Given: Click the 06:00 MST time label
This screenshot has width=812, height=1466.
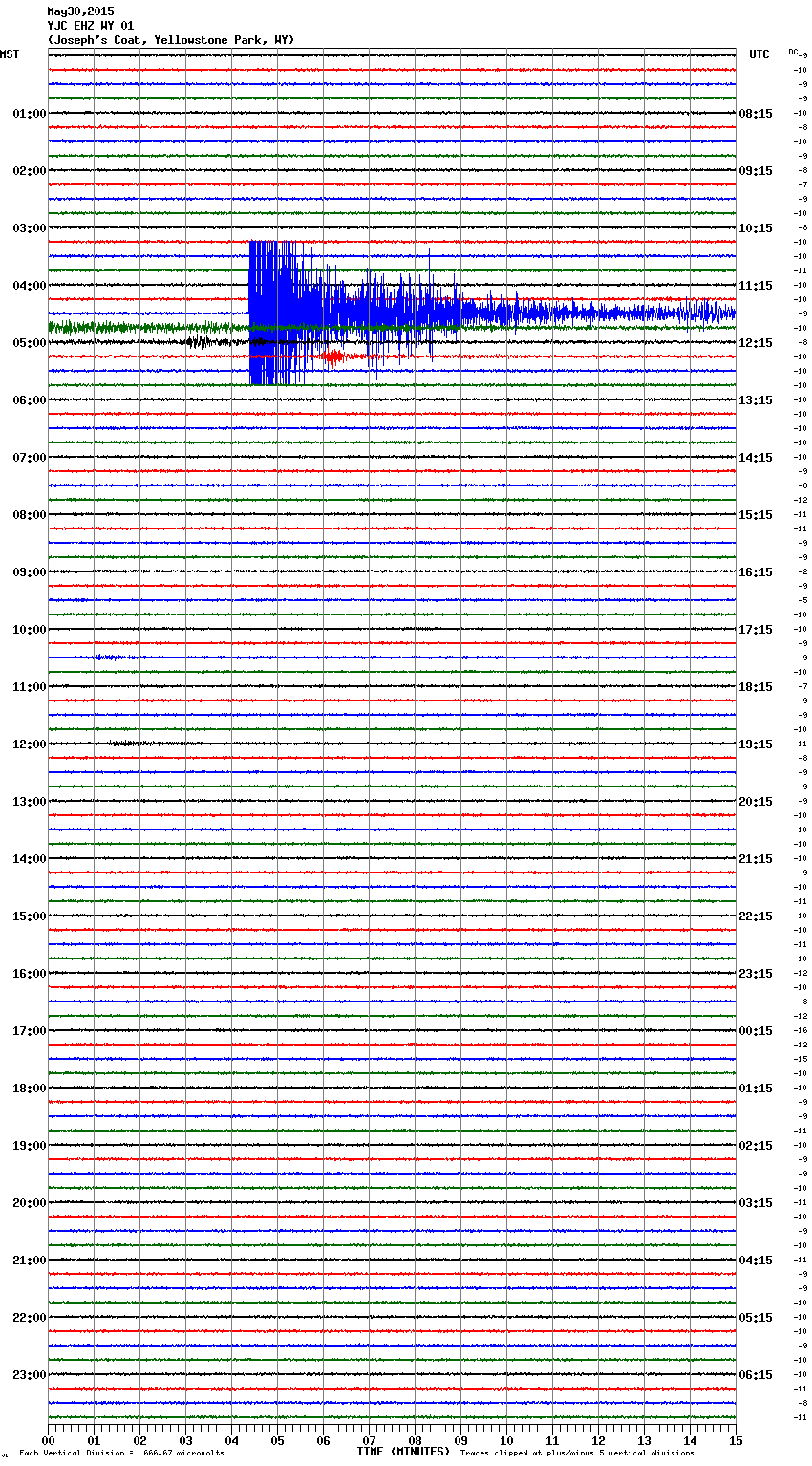Looking at the screenshot, I should pos(29,400).
